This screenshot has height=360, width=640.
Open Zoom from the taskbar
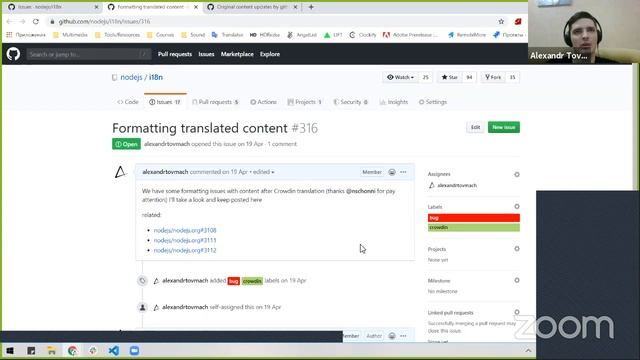click(134, 351)
